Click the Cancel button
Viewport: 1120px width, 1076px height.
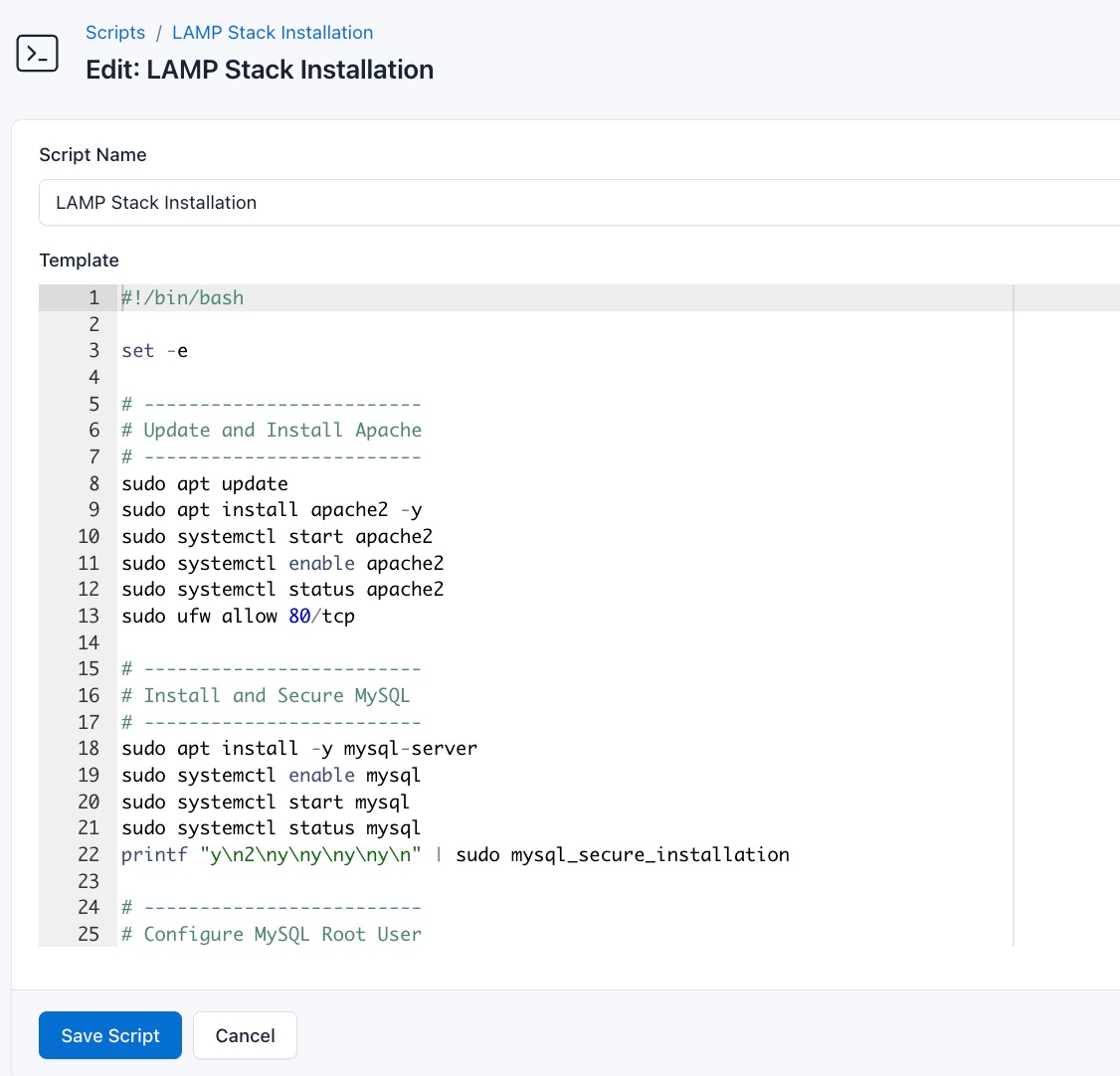[x=245, y=1034]
